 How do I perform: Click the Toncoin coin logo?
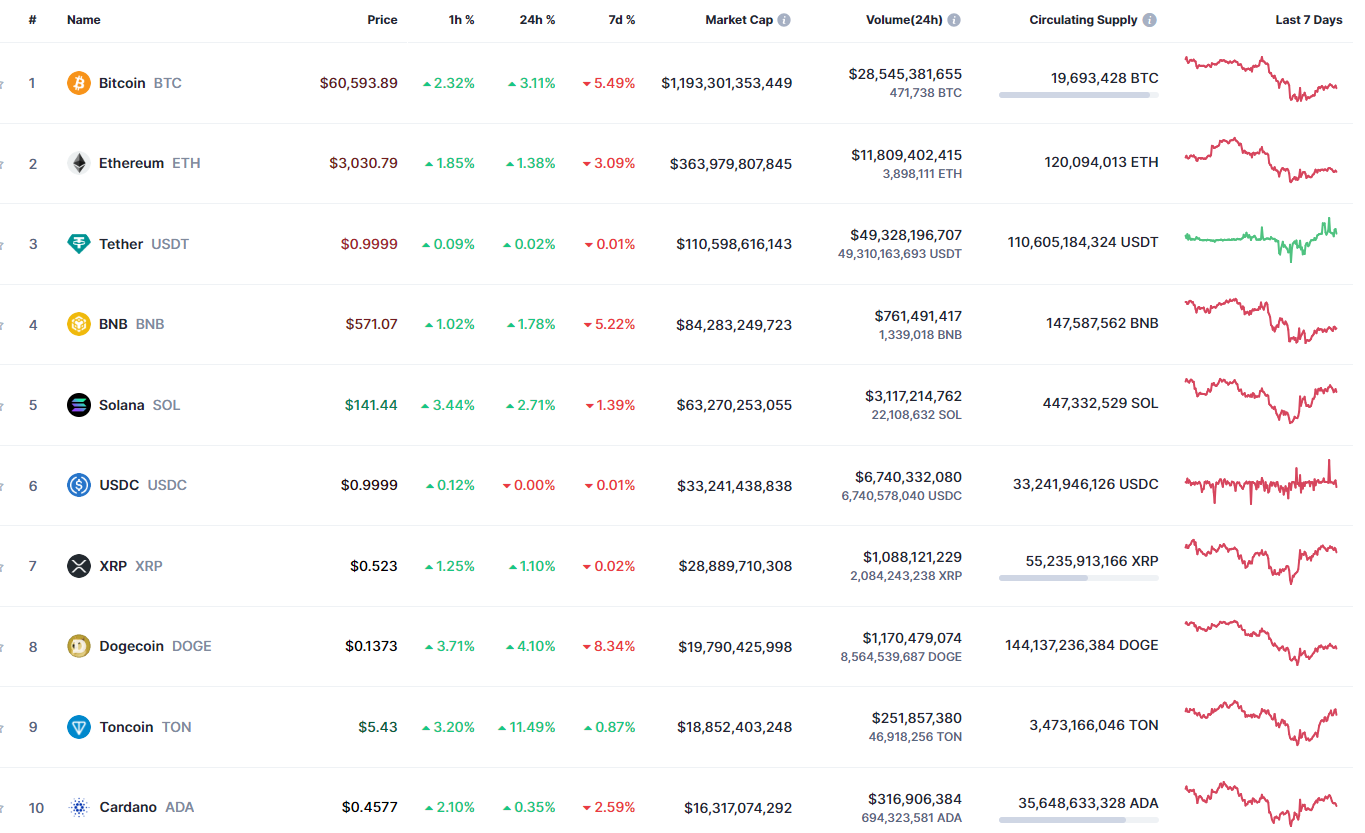pyautogui.click(x=78, y=727)
